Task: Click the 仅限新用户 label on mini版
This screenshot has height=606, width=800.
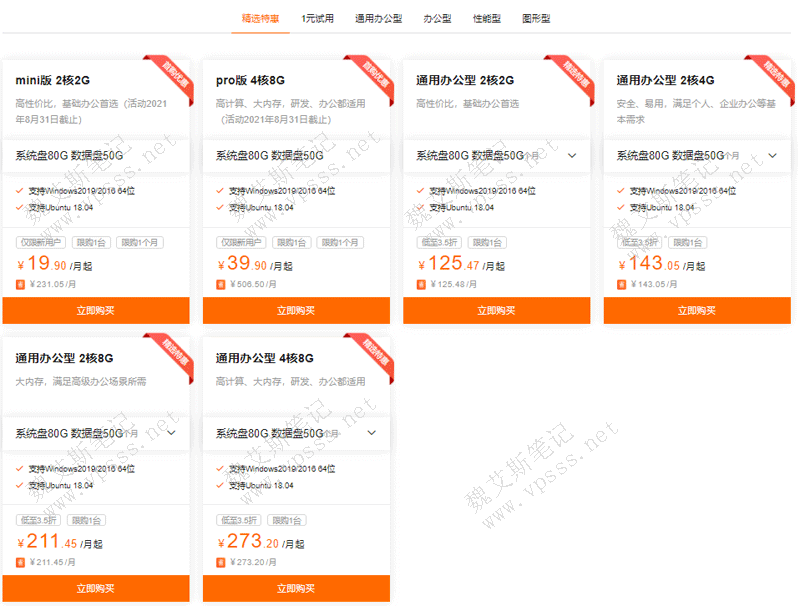Action: coord(41,241)
